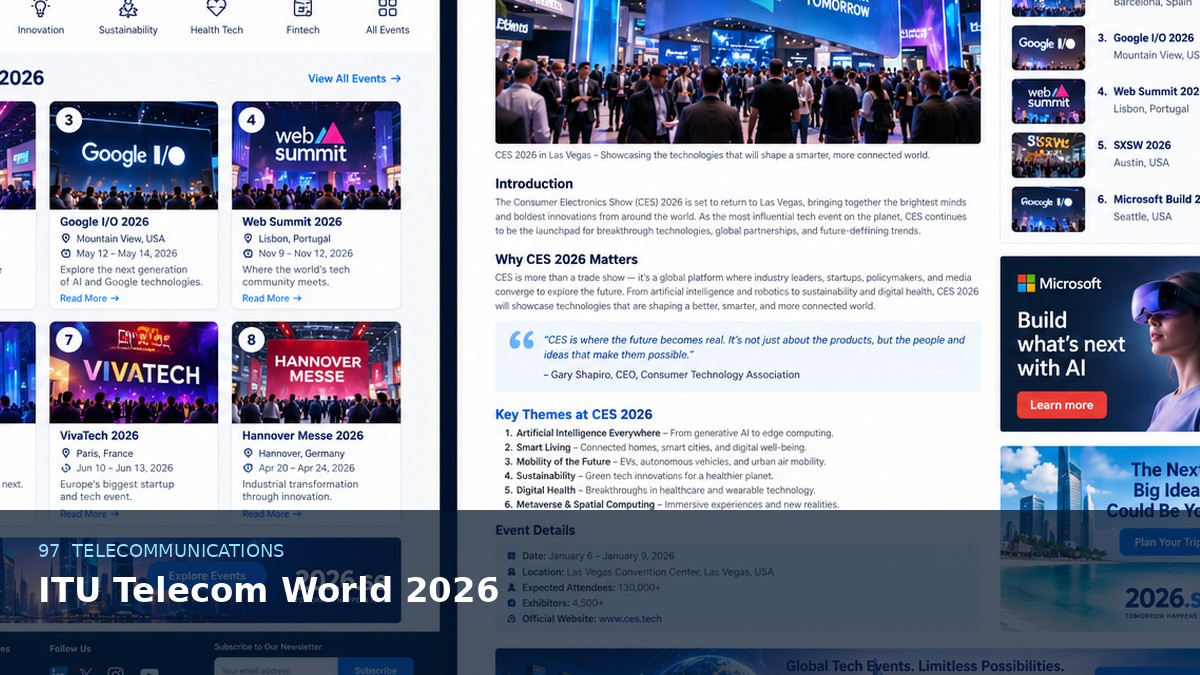The height and width of the screenshot is (675, 1200).
Task: Open the Hannover Messe card image
Action: (x=316, y=372)
